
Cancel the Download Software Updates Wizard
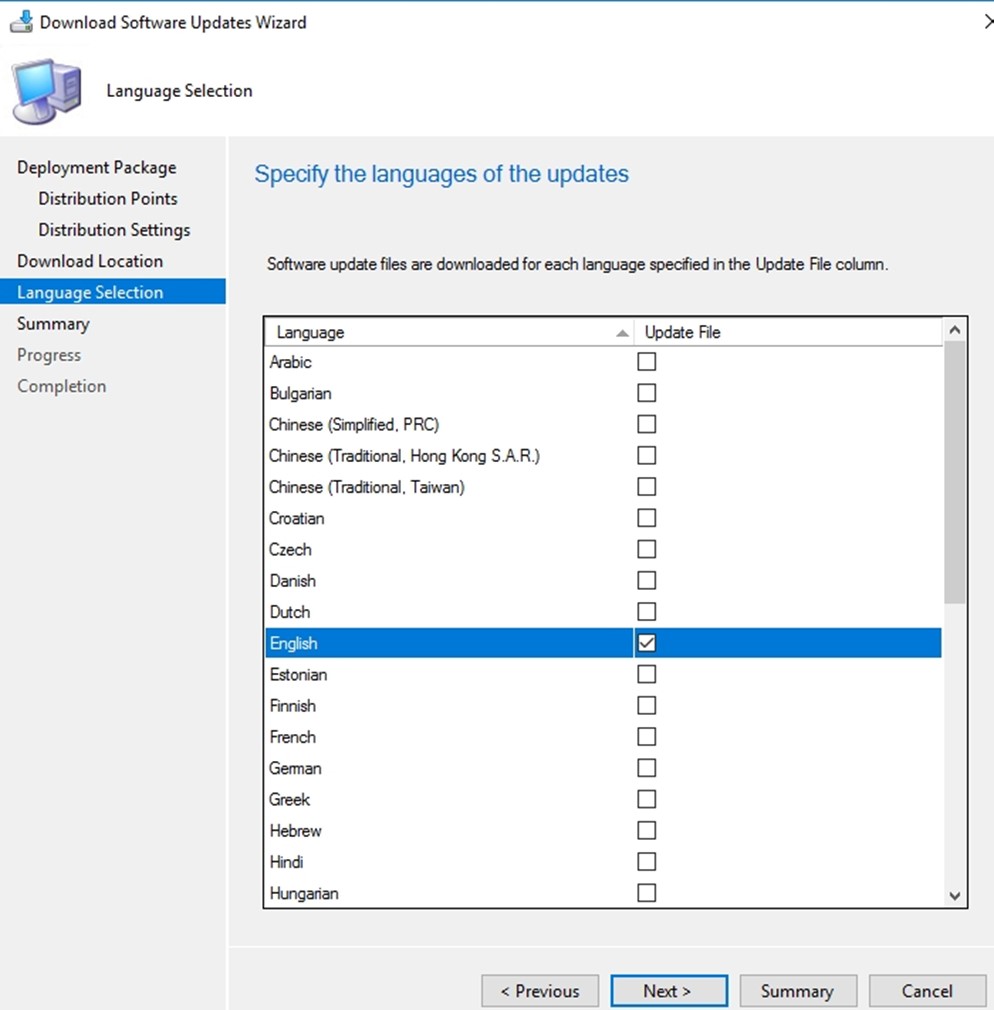(x=927, y=991)
